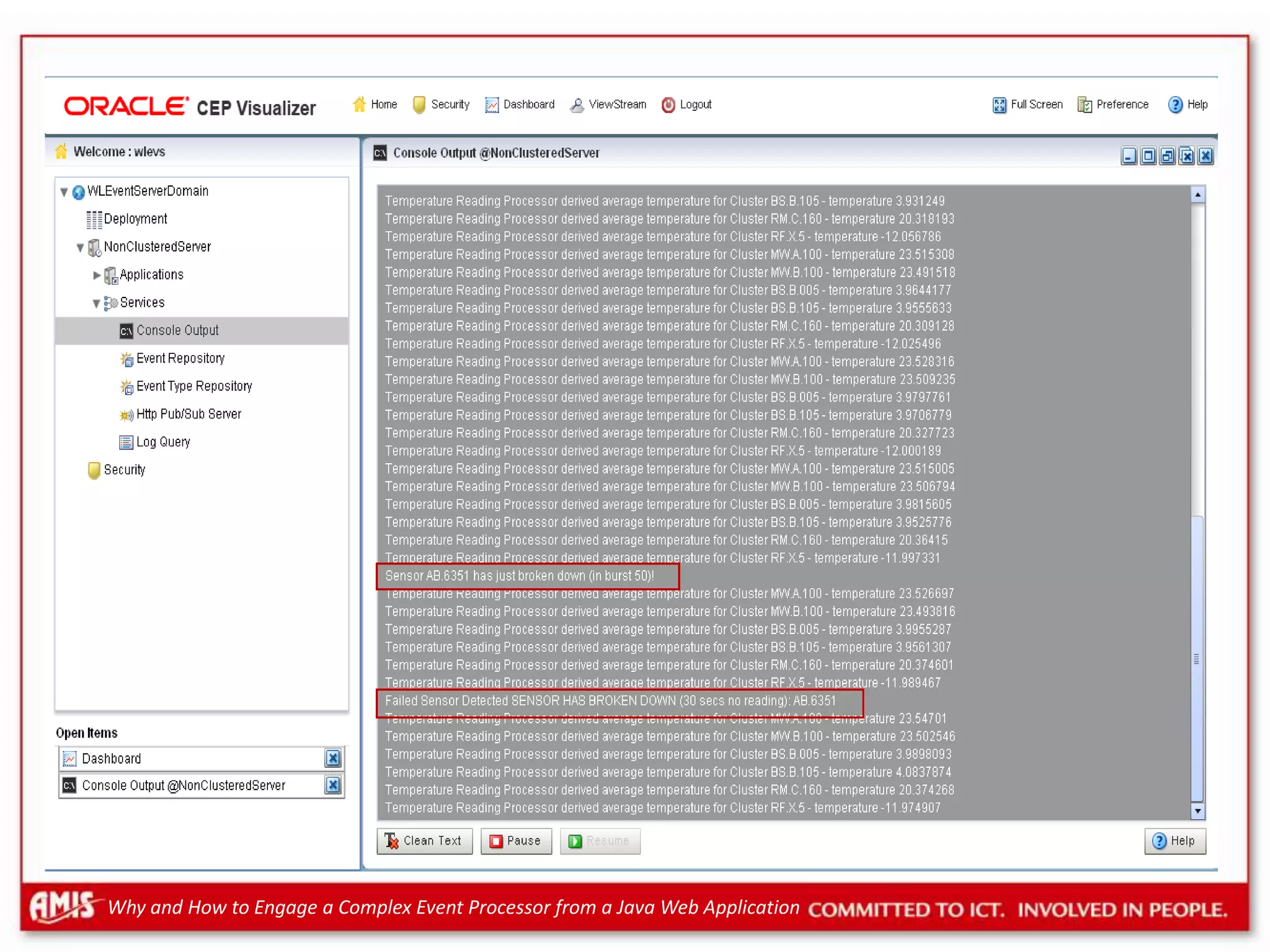Viewport: 1270px width, 952px height.
Task: Click the Dashboard chart icon in top menu
Action: [x=492, y=105]
